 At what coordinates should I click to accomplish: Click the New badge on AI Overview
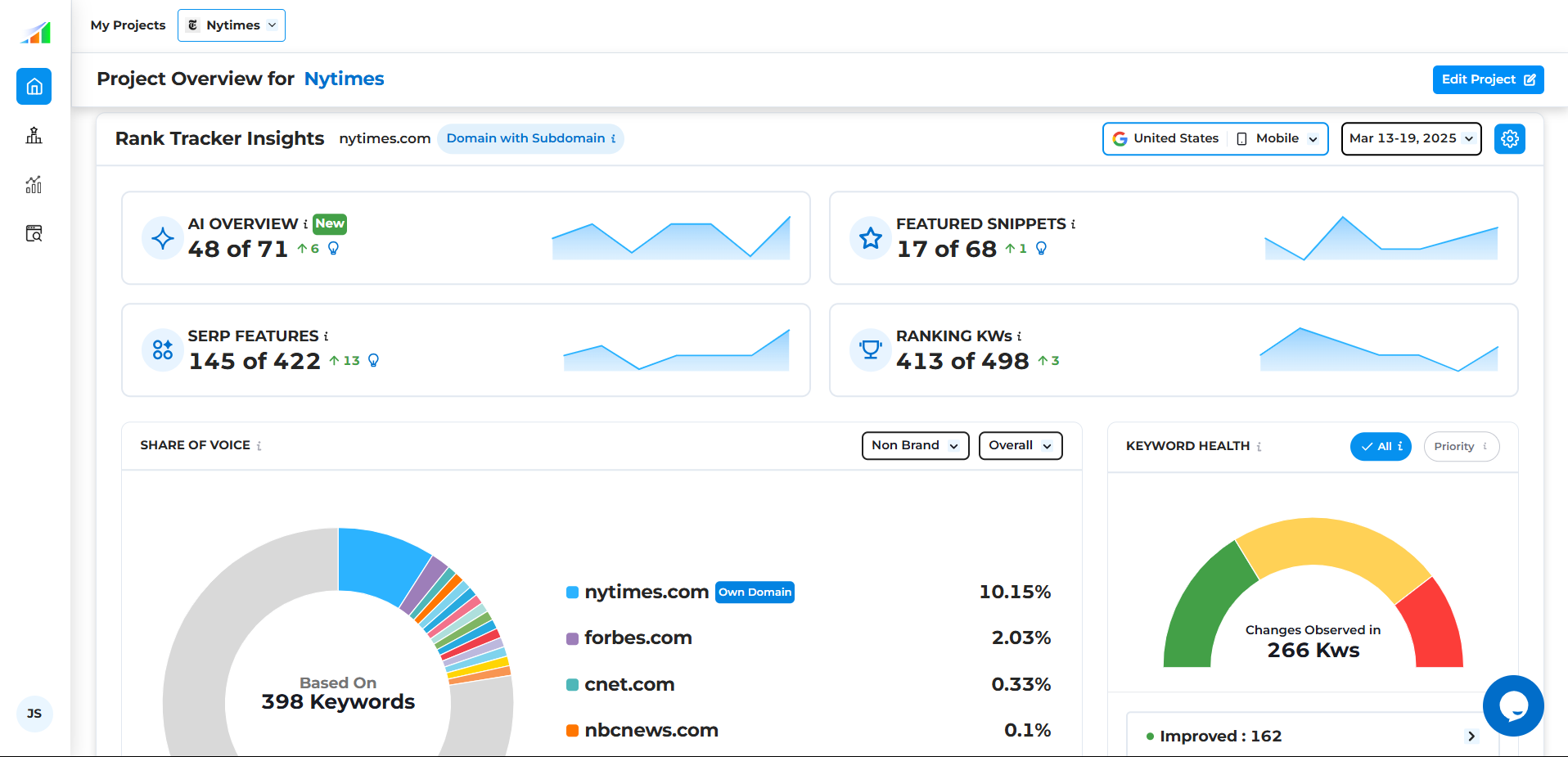330,224
